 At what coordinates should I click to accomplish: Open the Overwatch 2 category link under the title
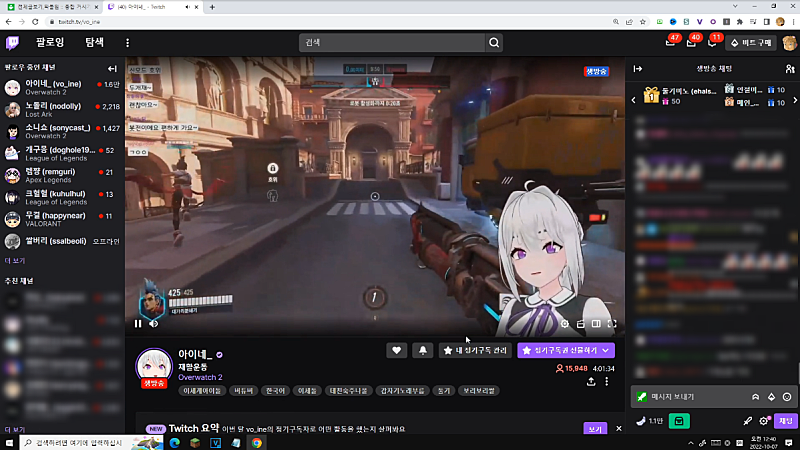[x=200, y=378]
